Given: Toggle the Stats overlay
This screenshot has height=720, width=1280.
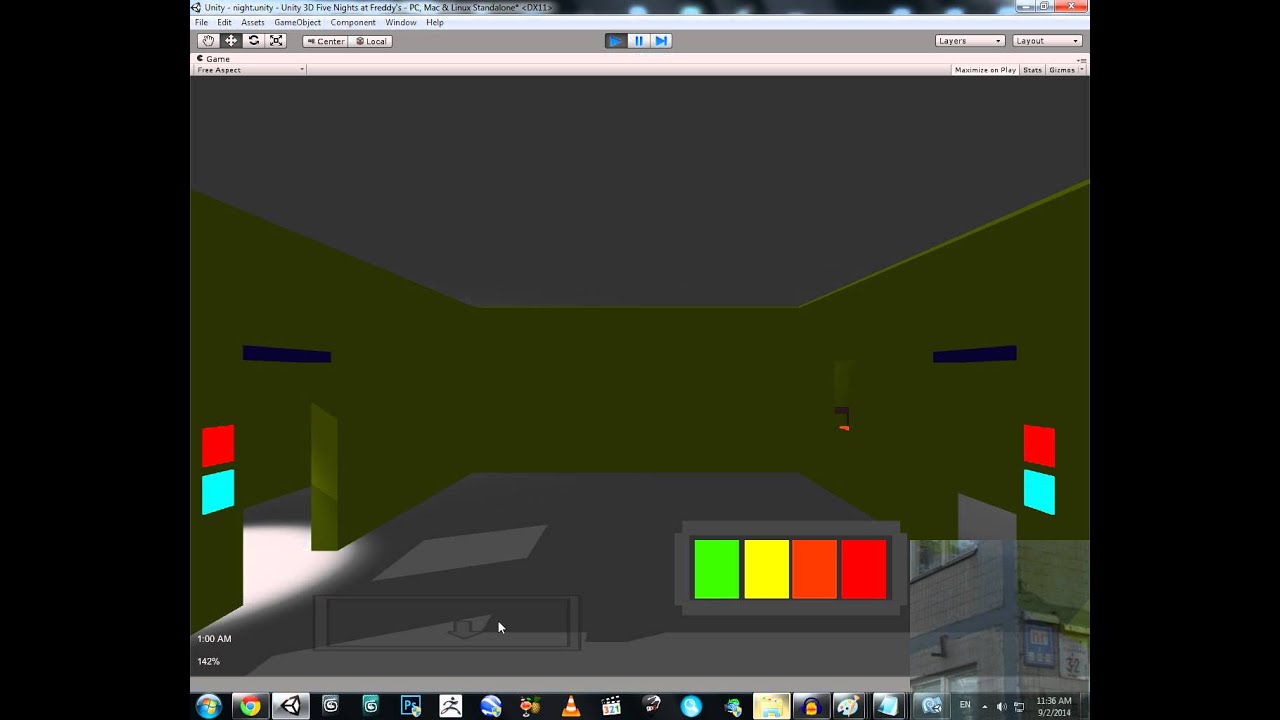Looking at the screenshot, I should (x=1032, y=70).
